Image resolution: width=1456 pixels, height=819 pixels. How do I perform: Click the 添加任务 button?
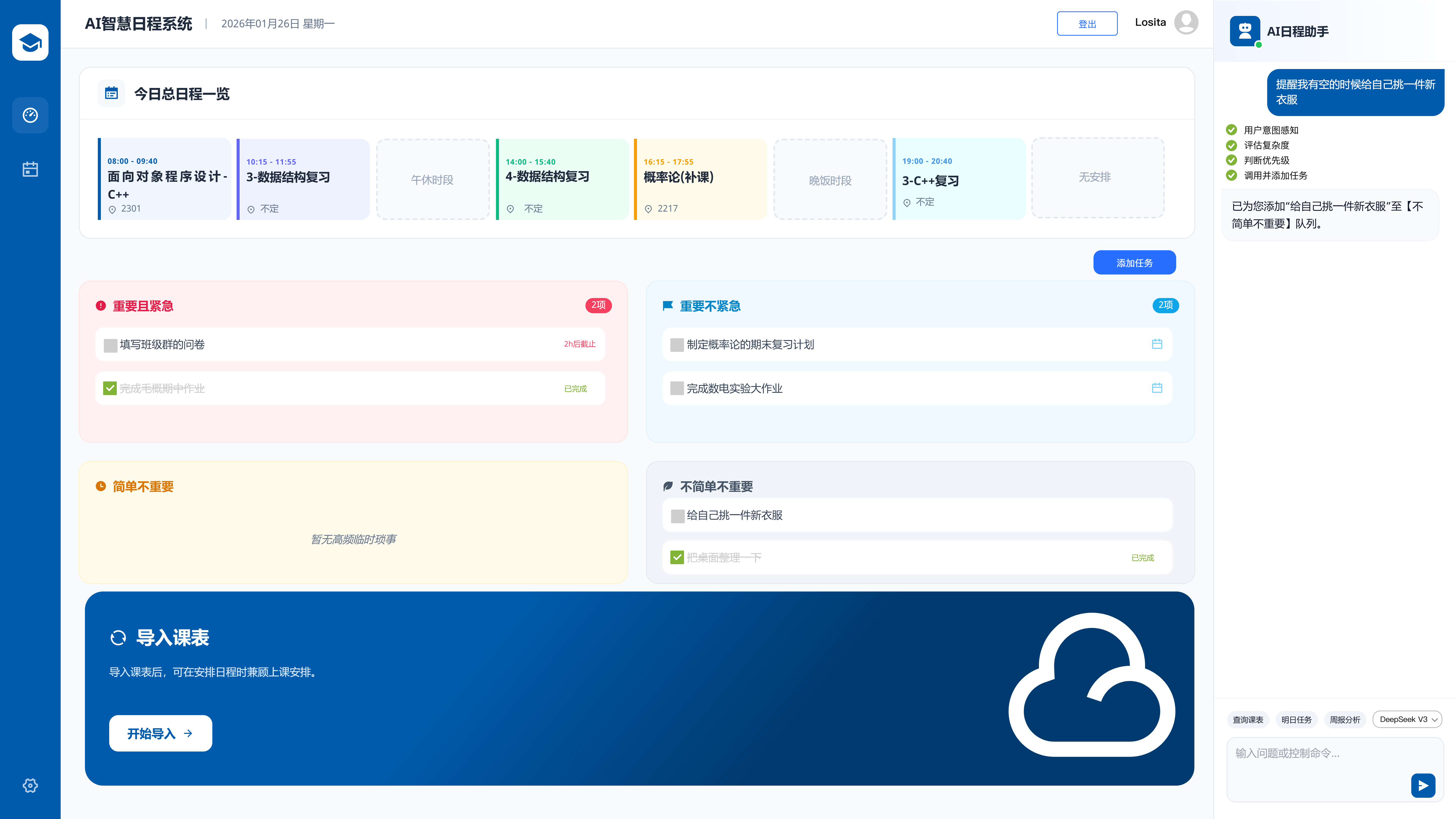point(1134,262)
